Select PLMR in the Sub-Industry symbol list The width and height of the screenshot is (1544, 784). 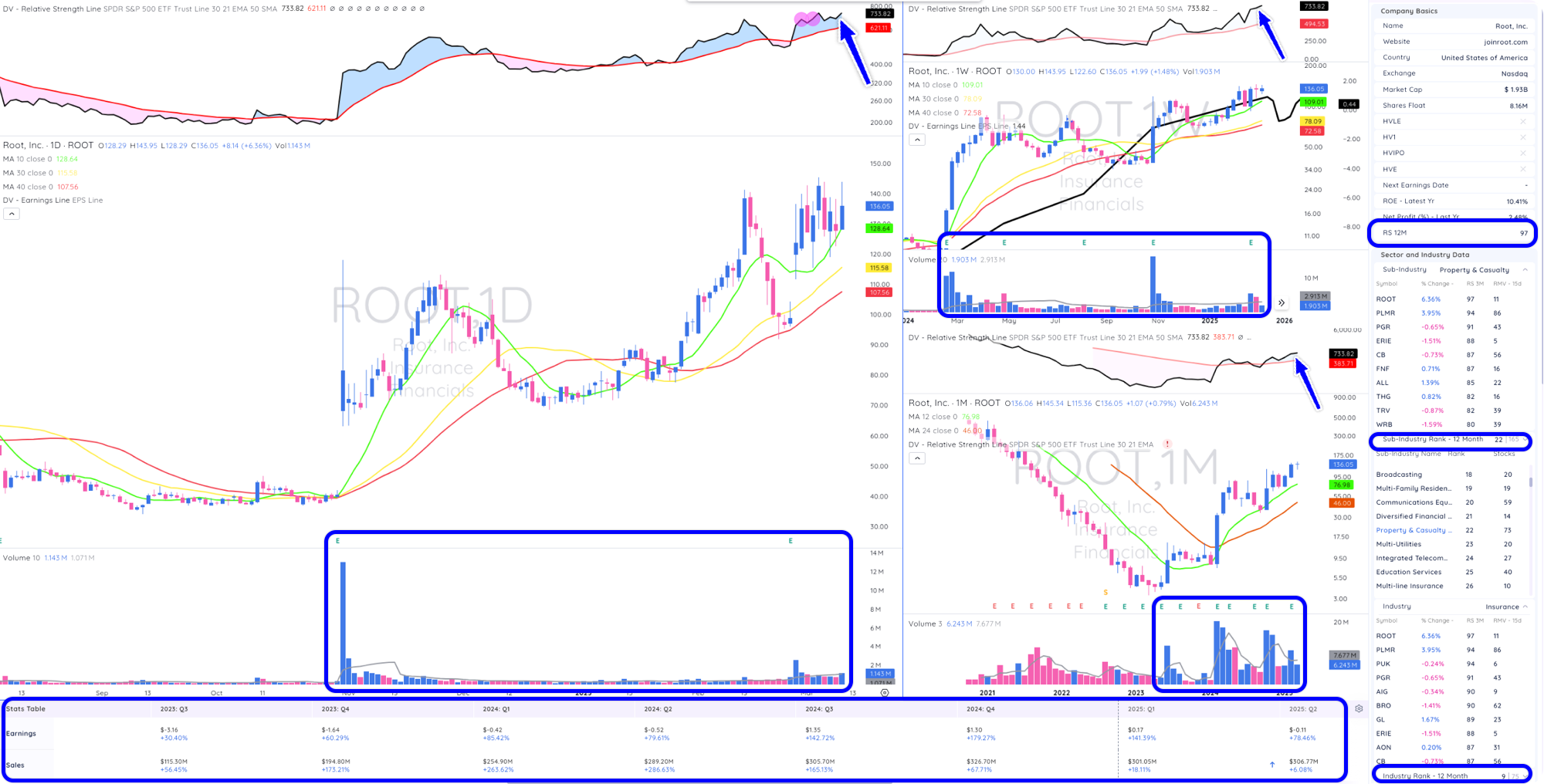pyautogui.click(x=1386, y=313)
